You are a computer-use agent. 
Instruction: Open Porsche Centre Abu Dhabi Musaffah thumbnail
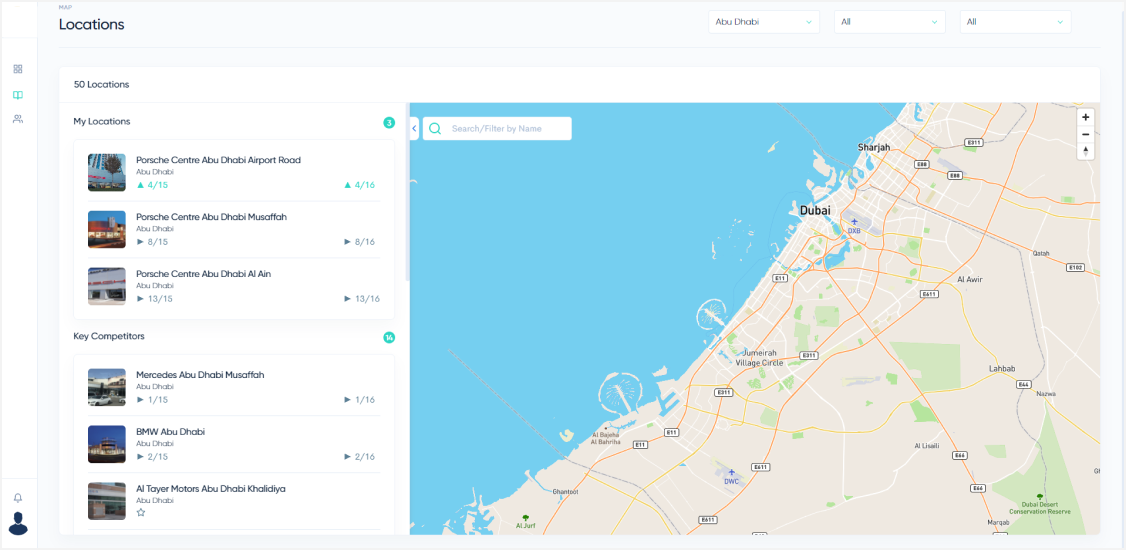107,229
